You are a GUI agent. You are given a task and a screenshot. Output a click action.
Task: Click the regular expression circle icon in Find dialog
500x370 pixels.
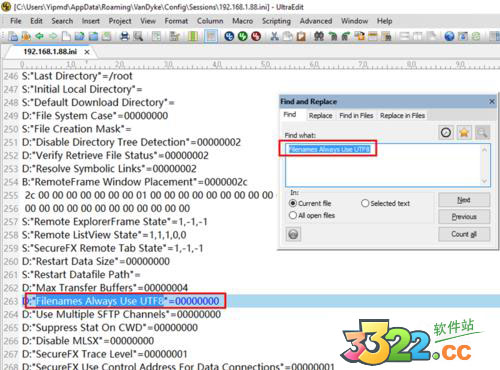click(446, 133)
